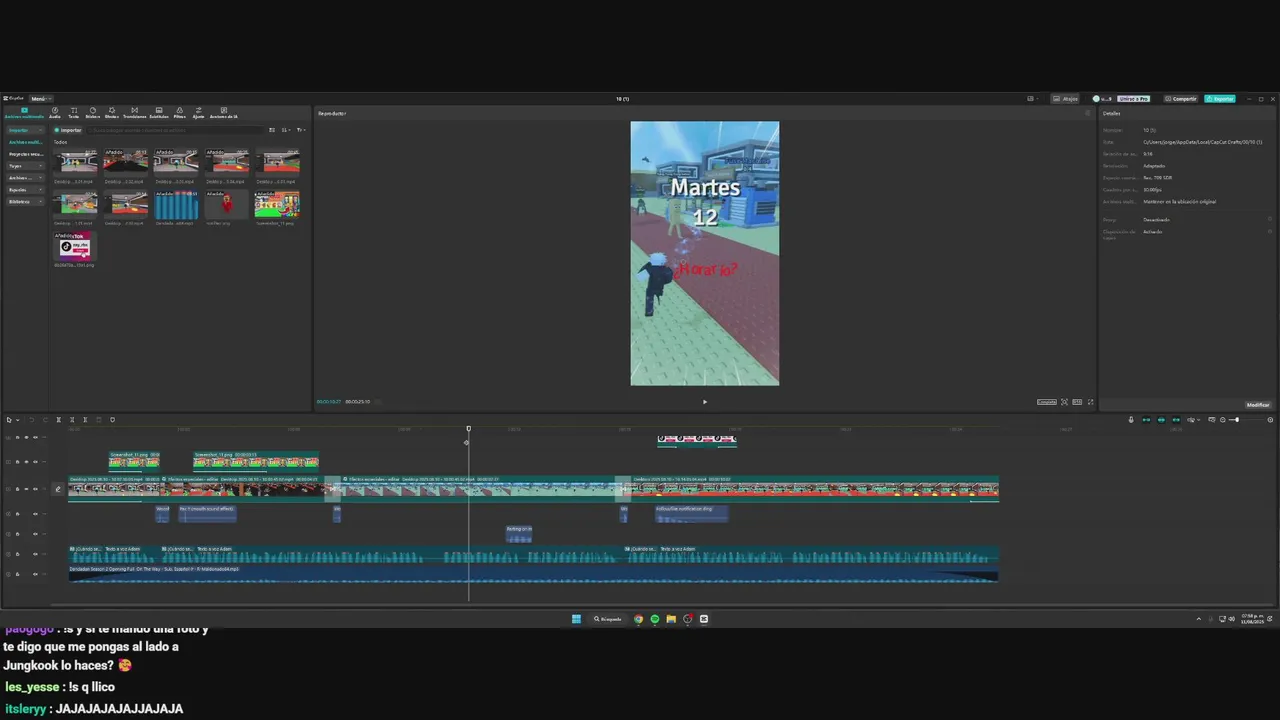The width and height of the screenshot is (1280, 720).
Task: Click the Modificar button in Detalles
Action: pyautogui.click(x=1258, y=405)
